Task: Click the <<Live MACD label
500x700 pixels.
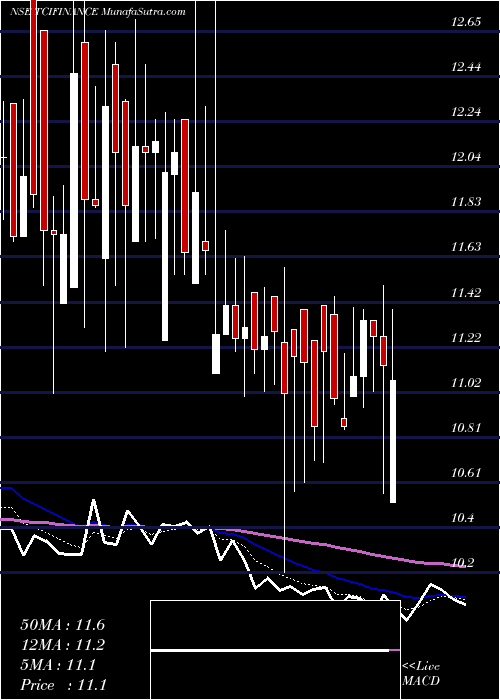Action: pyautogui.click(x=421, y=674)
